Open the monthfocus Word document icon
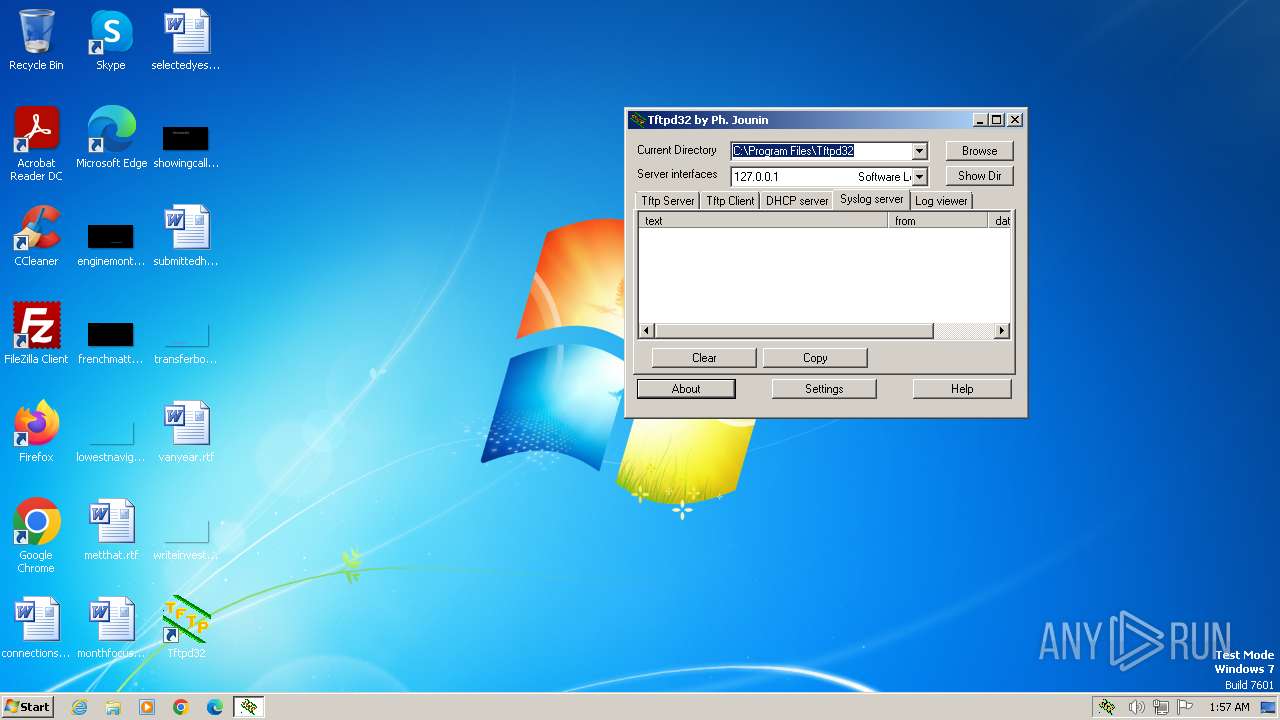 (x=111, y=628)
